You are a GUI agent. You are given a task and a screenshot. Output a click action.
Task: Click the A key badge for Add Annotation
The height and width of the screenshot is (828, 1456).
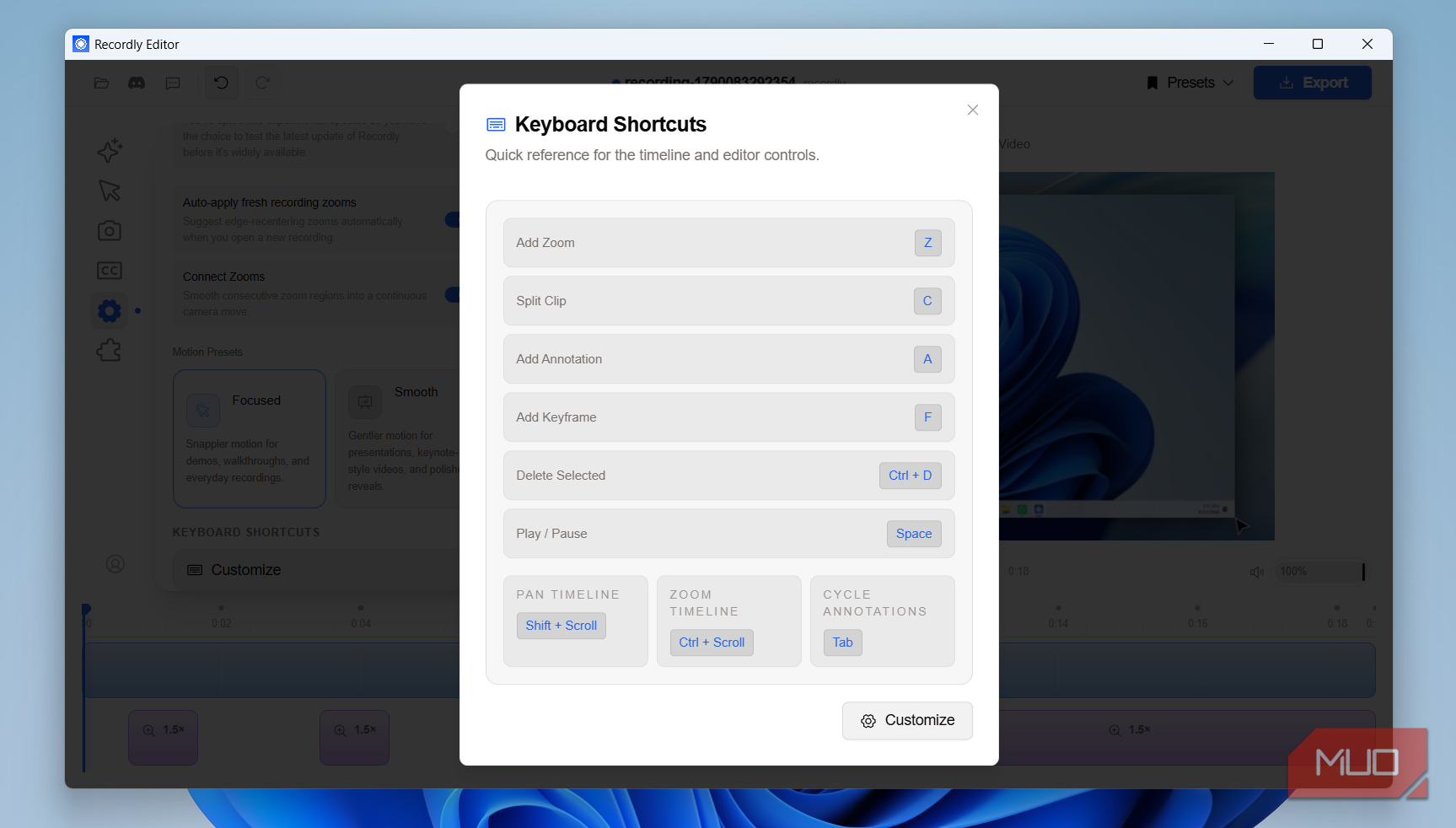(x=927, y=359)
